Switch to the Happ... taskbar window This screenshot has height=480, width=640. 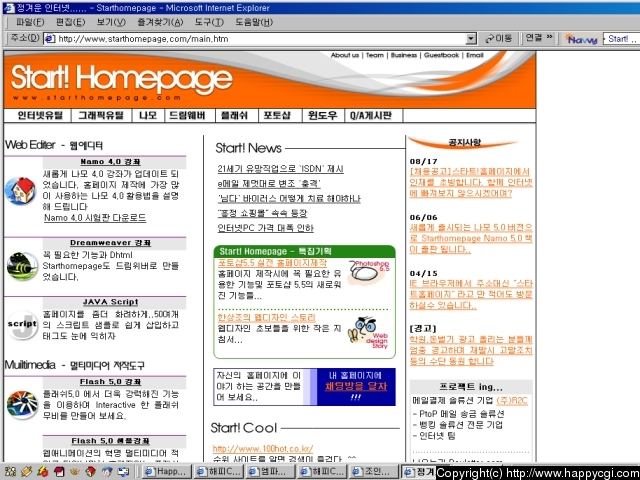click(167, 472)
